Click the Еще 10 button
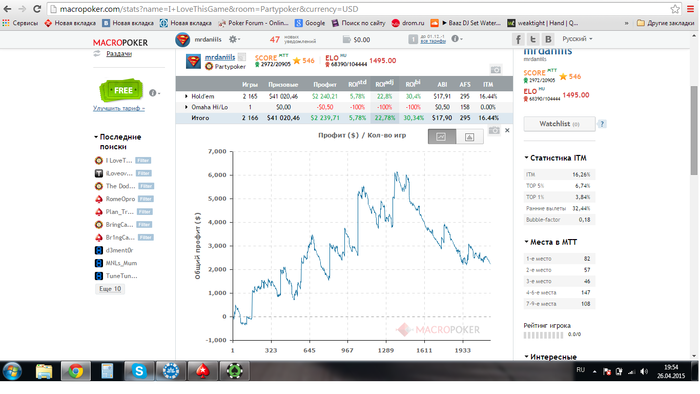 pyautogui.click(x=110, y=289)
